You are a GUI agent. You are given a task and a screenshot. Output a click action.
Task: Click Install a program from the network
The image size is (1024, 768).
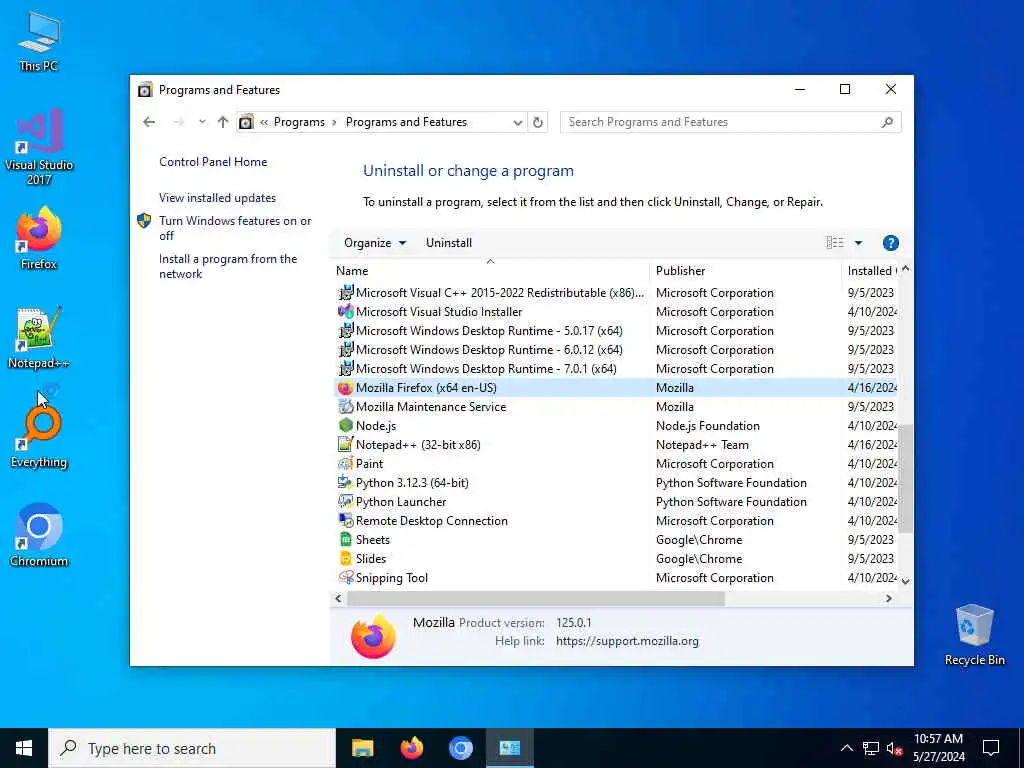[x=228, y=266]
